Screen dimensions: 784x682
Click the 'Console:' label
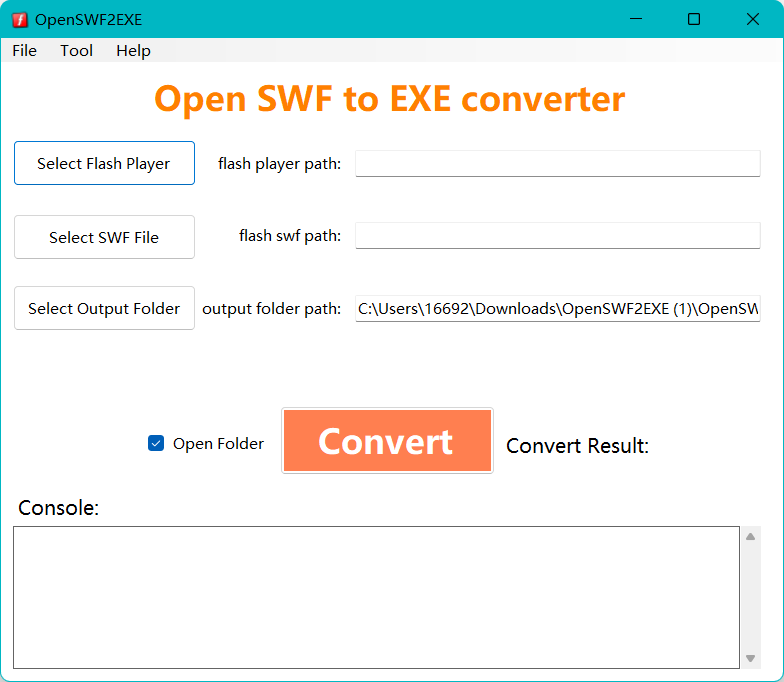coord(58,508)
